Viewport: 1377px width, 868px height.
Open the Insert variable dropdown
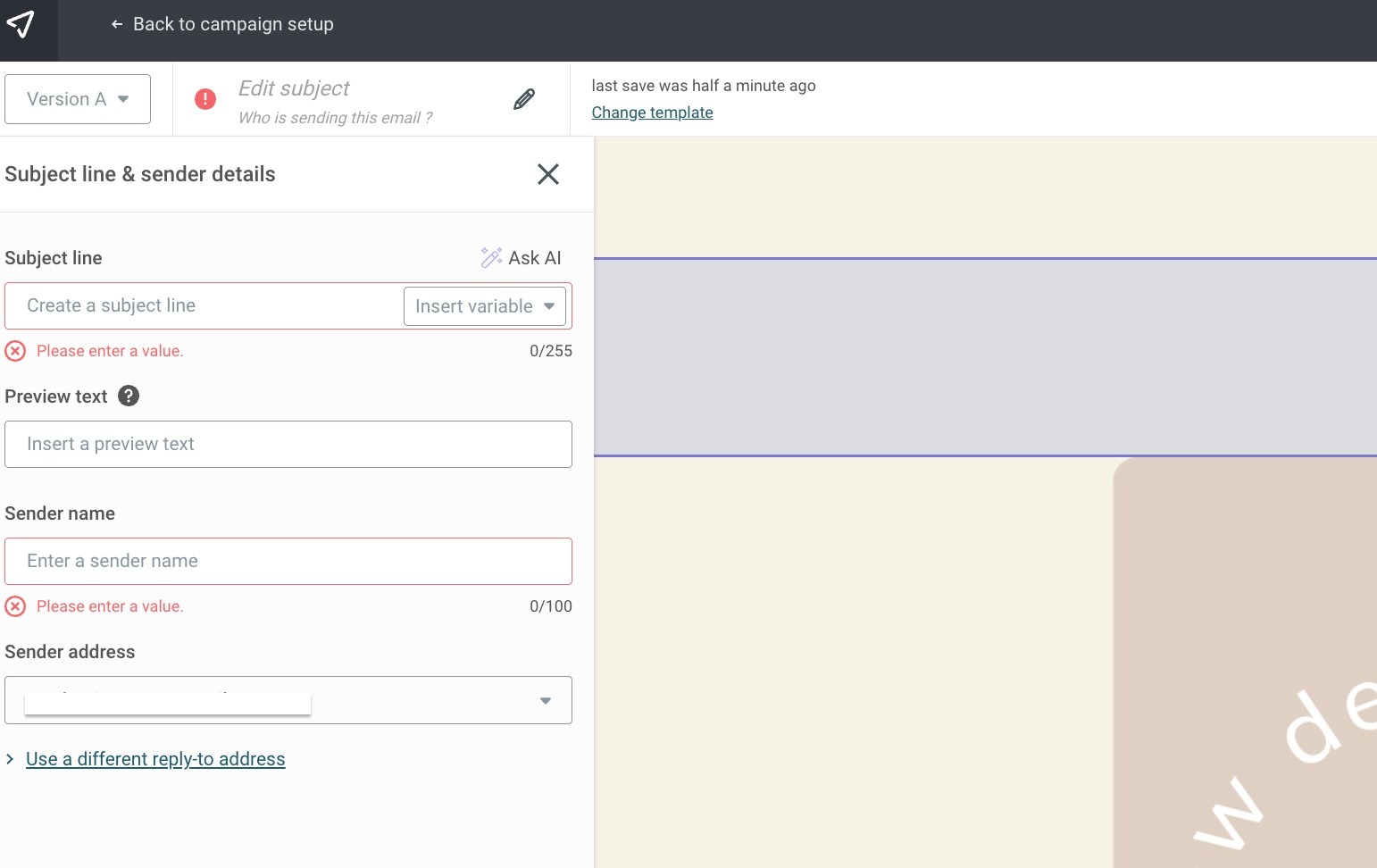pos(484,306)
